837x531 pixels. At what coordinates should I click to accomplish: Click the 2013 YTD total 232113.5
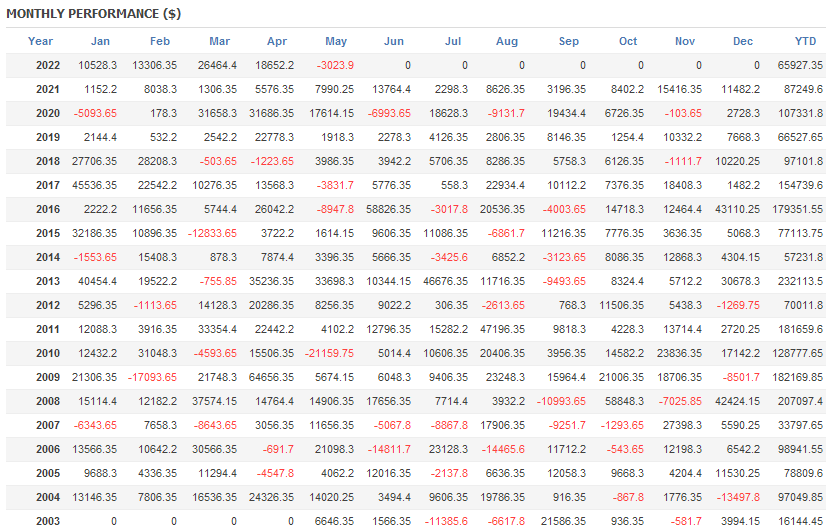[x=799, y=281]
